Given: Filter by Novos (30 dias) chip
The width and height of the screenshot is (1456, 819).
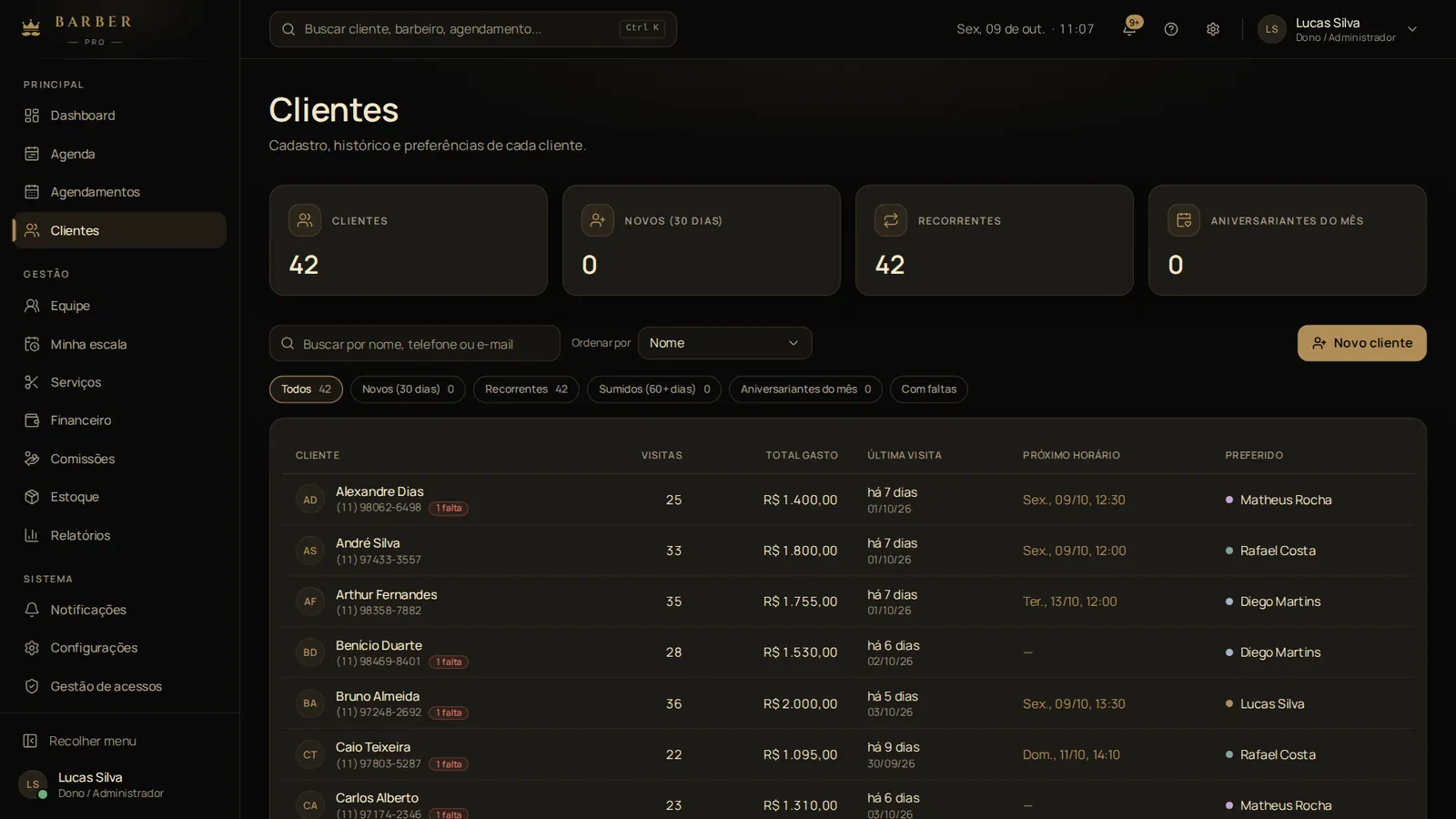Looking at the screenshot, I should (x=408, y=389).
